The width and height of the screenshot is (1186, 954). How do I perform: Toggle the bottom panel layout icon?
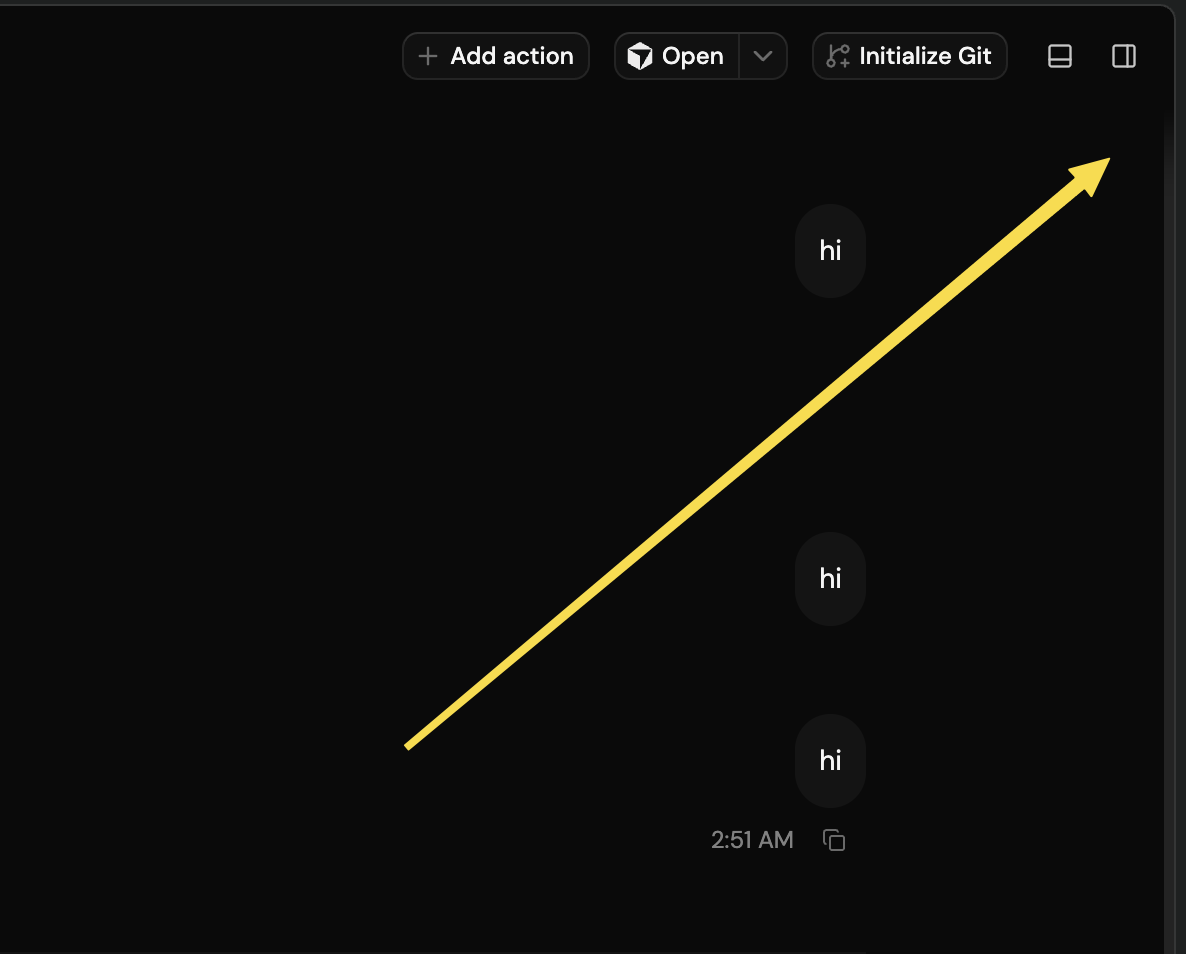[1060, 56]
